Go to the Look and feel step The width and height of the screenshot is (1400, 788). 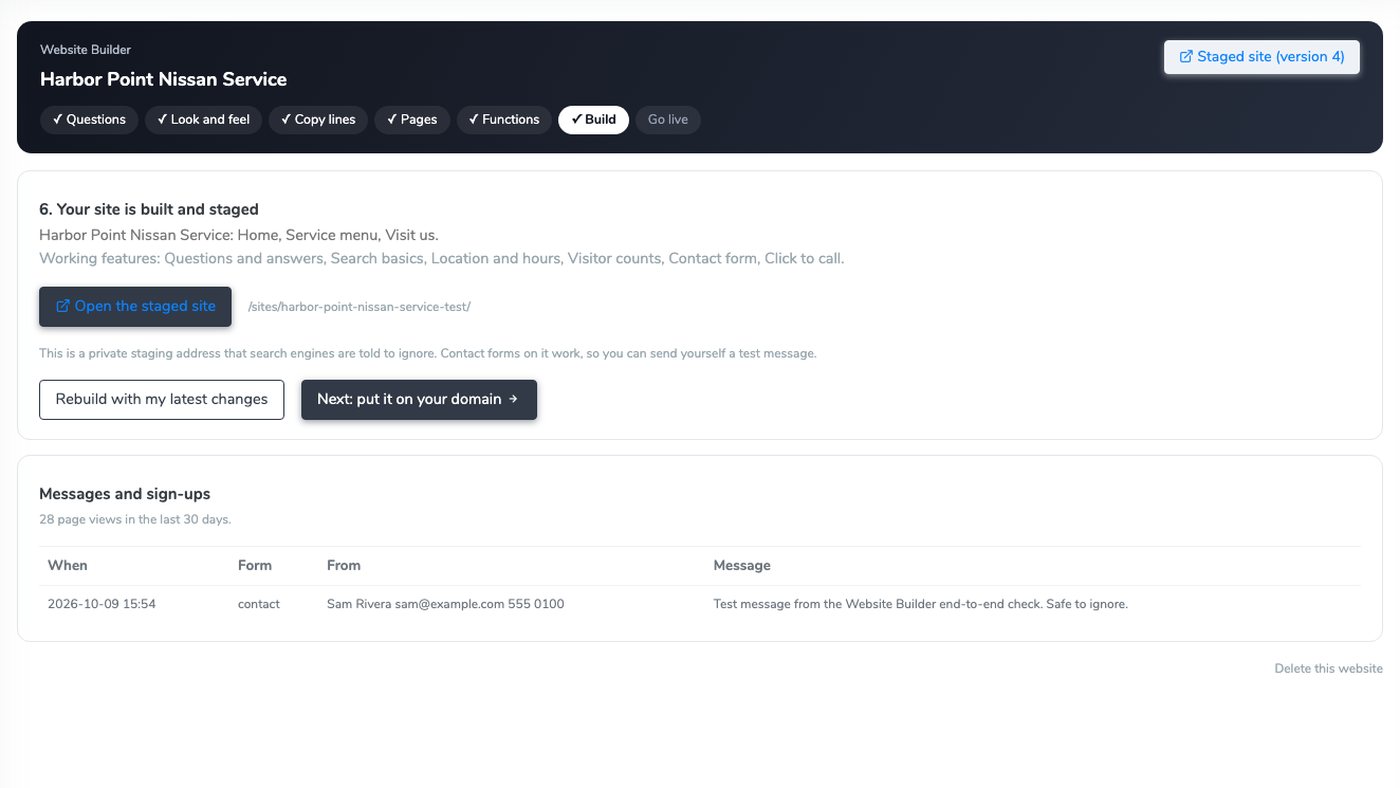(204, 120)
